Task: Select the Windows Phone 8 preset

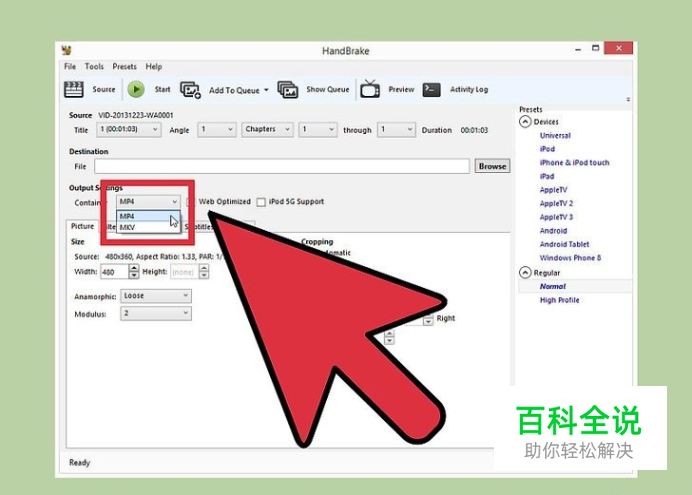Action: [x=570, y=258]
